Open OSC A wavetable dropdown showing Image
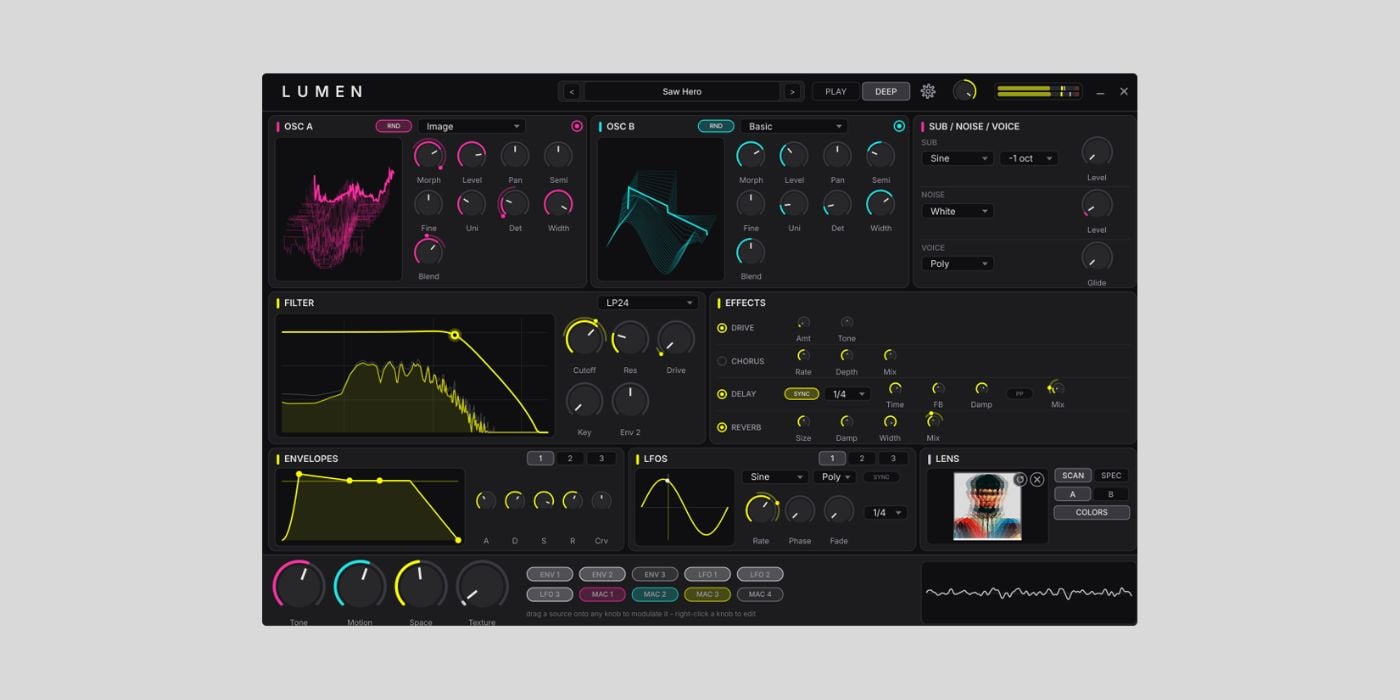Screen dimensions: 1400x700 (x=471, y=126)
